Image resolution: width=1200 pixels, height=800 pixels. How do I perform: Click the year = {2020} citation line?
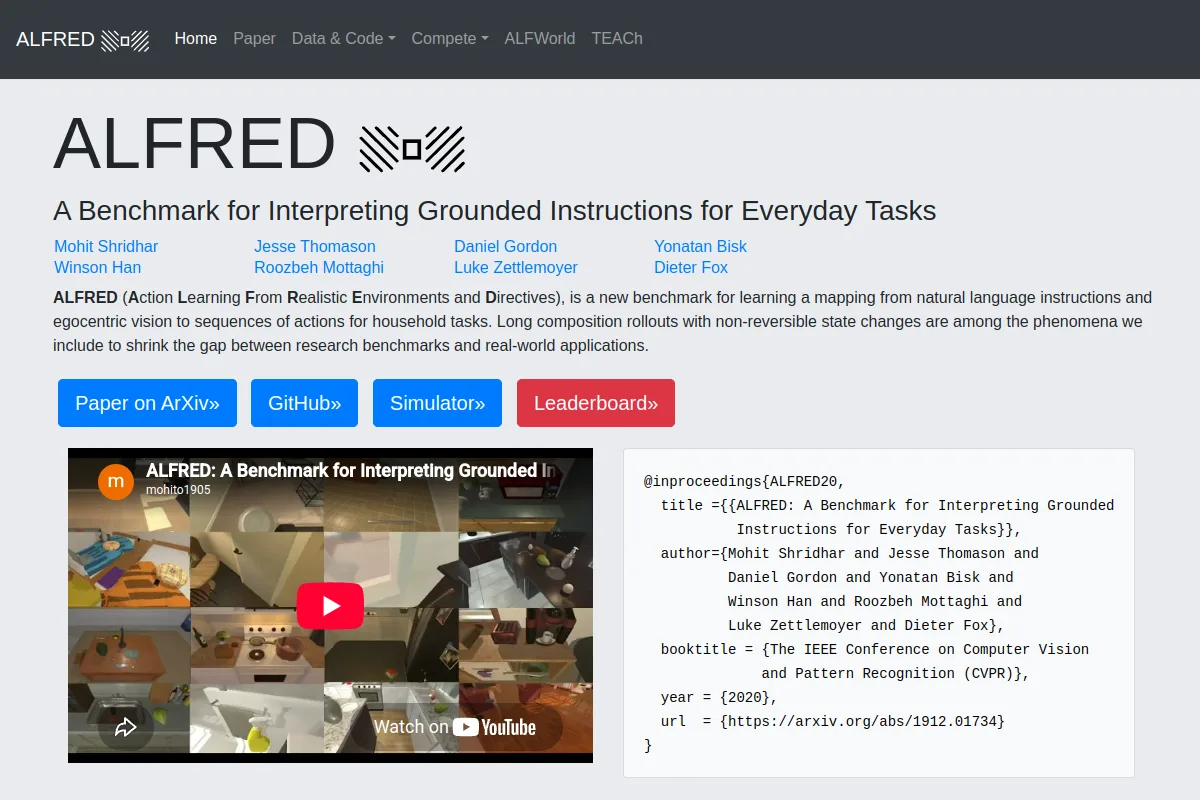point(719,697)
